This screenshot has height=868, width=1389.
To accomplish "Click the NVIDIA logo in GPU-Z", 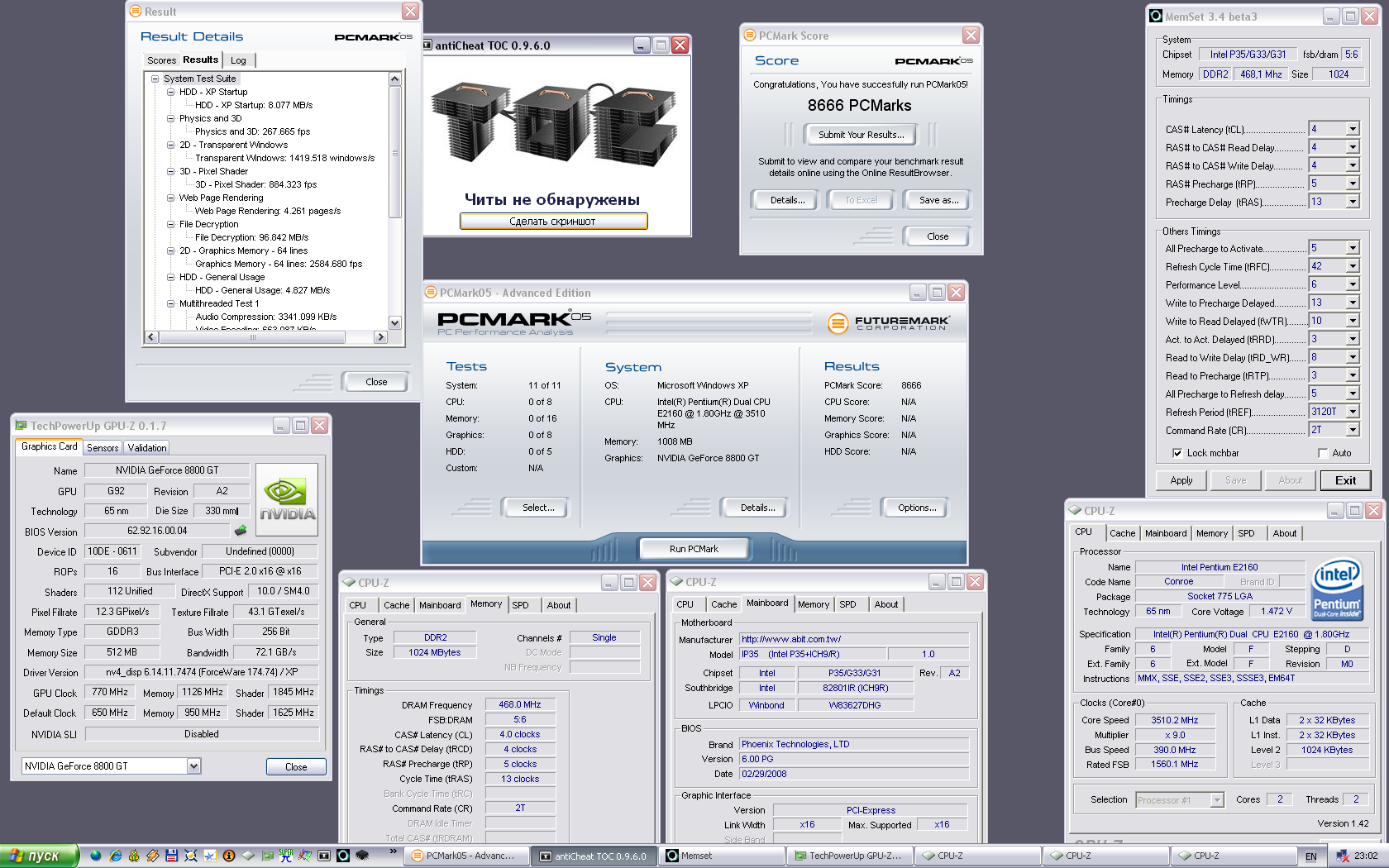I will click(287, 499).
